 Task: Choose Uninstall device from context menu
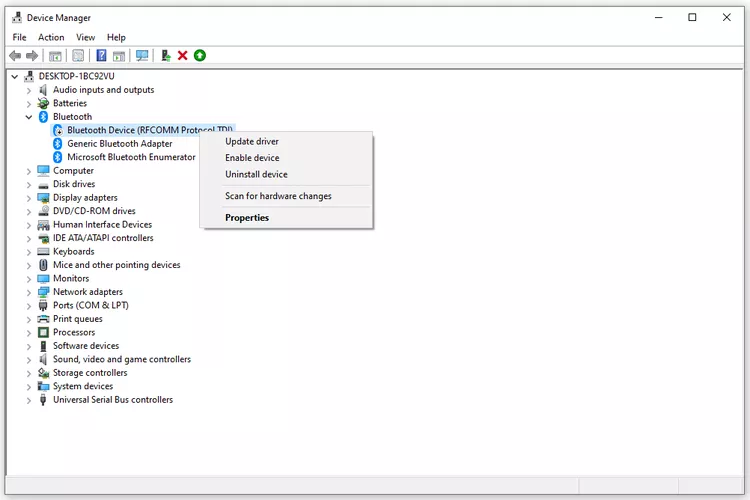286,175
